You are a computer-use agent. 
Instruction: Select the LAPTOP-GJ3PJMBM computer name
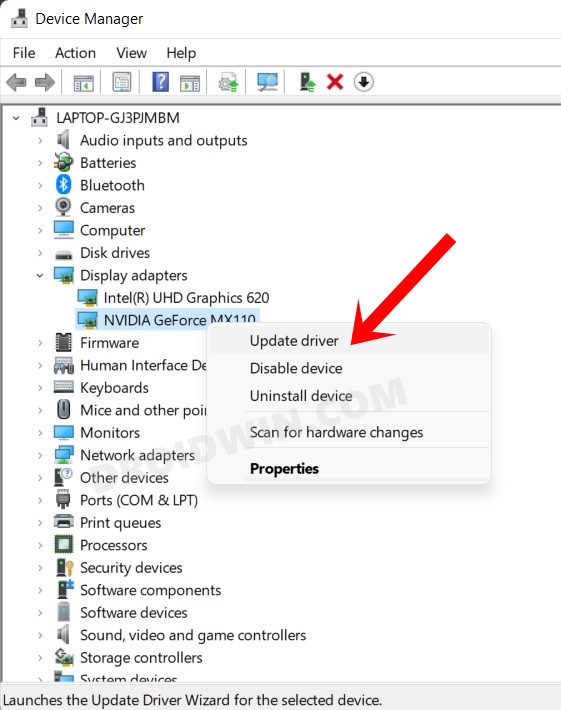pos(118,118)
